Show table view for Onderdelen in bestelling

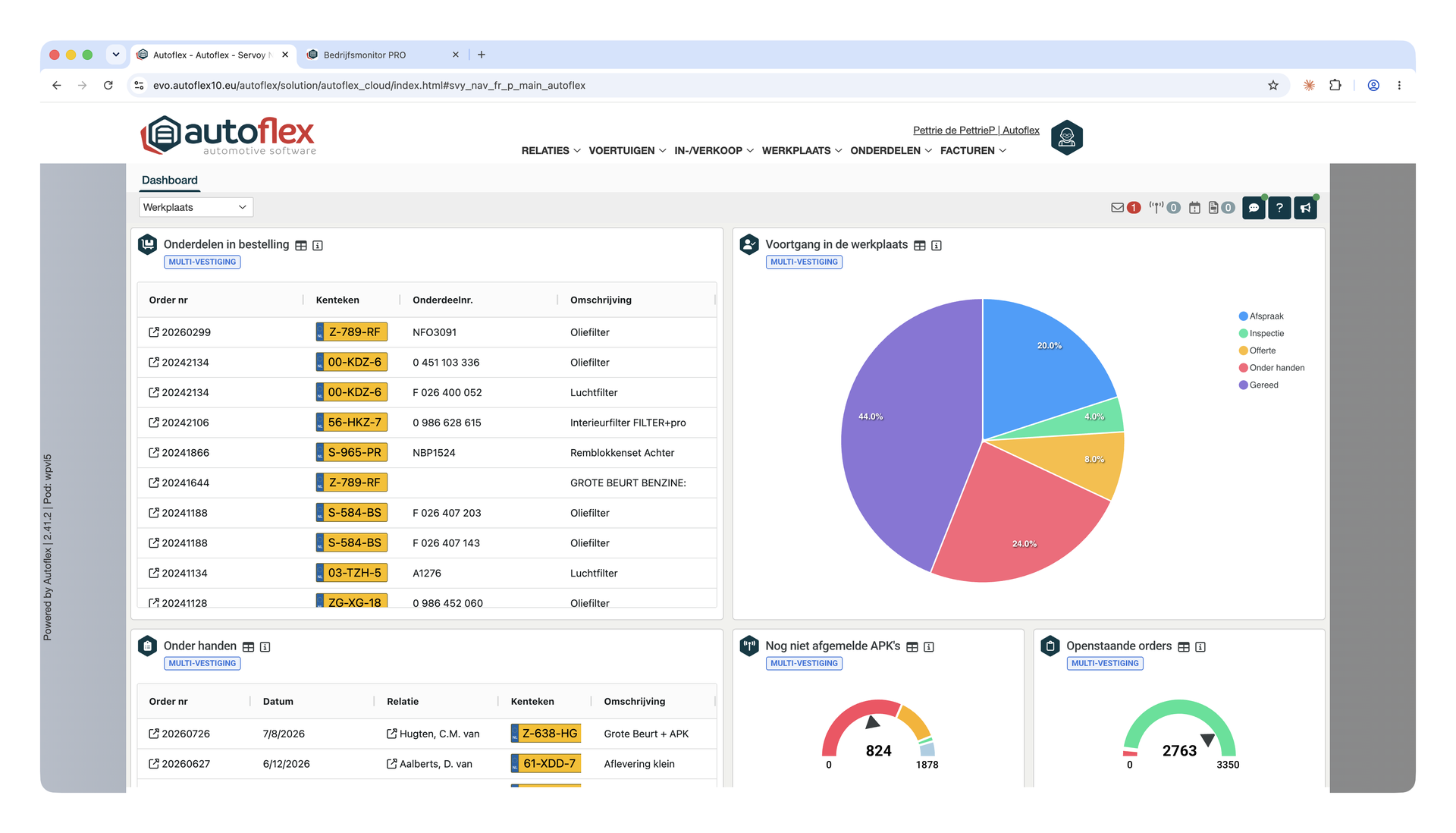pos(301,246)
